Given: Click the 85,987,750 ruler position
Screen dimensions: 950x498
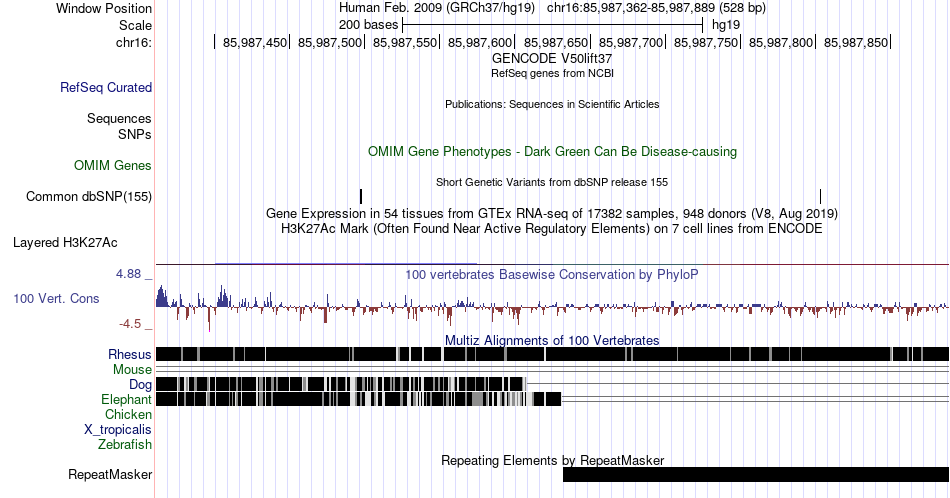Looking at the screenshot, I should point(706,42).
